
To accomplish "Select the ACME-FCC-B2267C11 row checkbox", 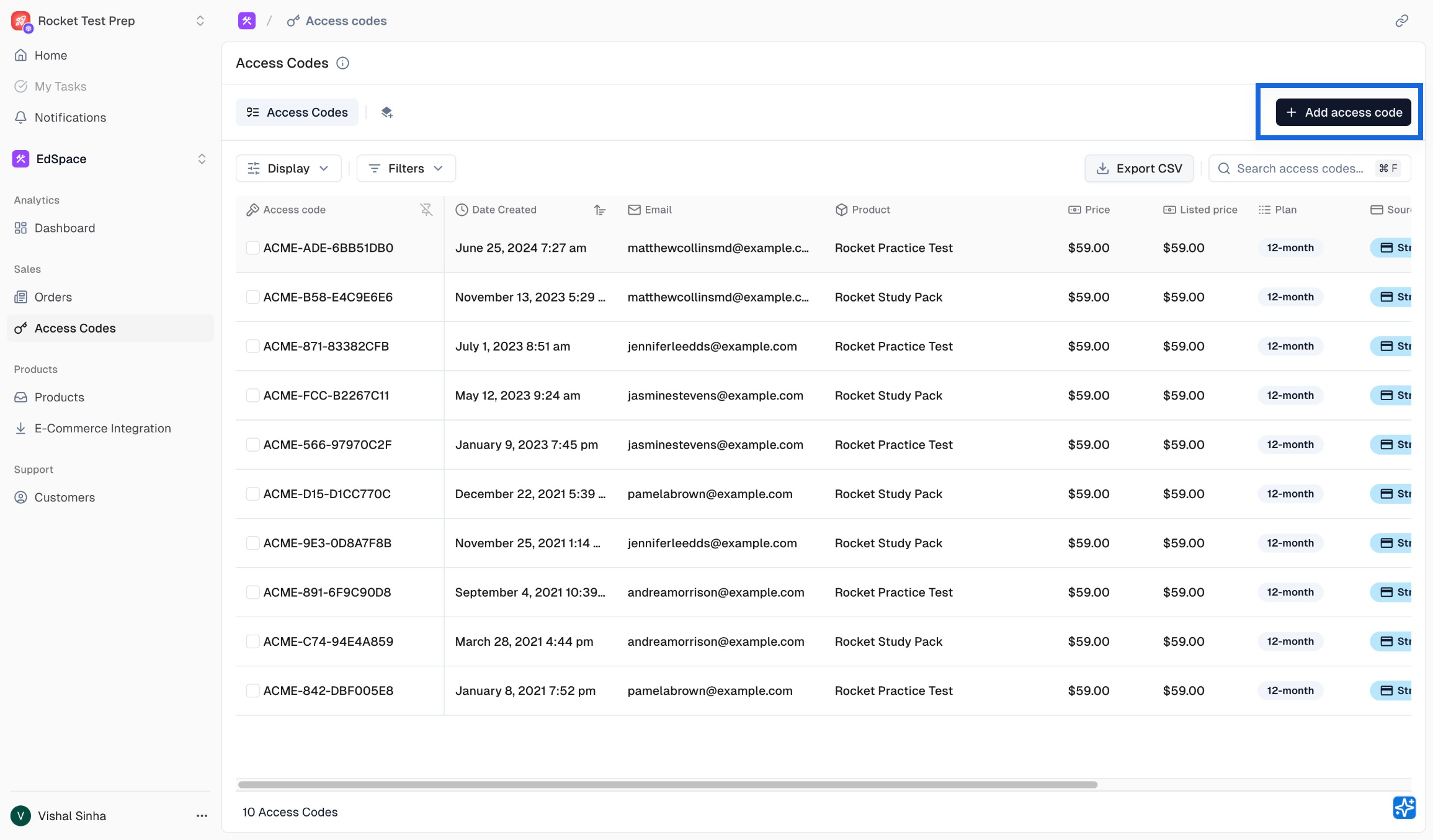I will (x=252, y=396).
